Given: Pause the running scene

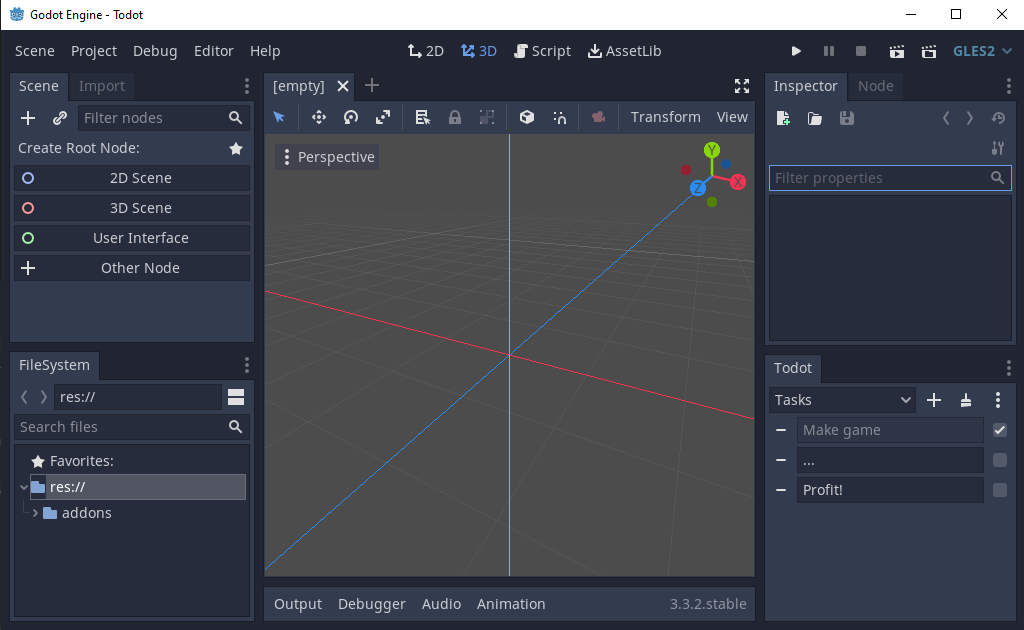Looking at the screenshot, I should point(829,51).
